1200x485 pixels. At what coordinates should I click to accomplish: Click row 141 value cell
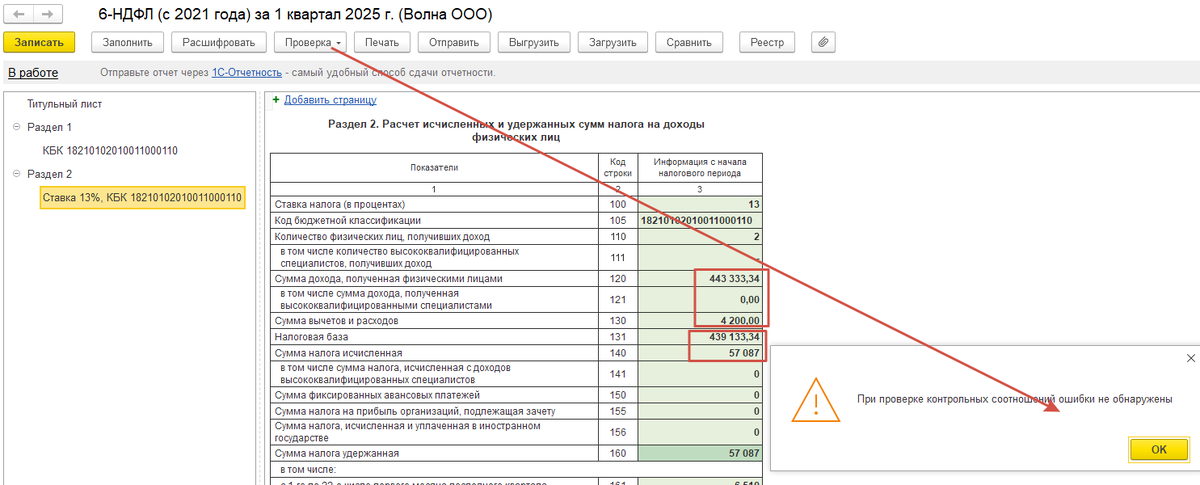(x=700, y=374)
